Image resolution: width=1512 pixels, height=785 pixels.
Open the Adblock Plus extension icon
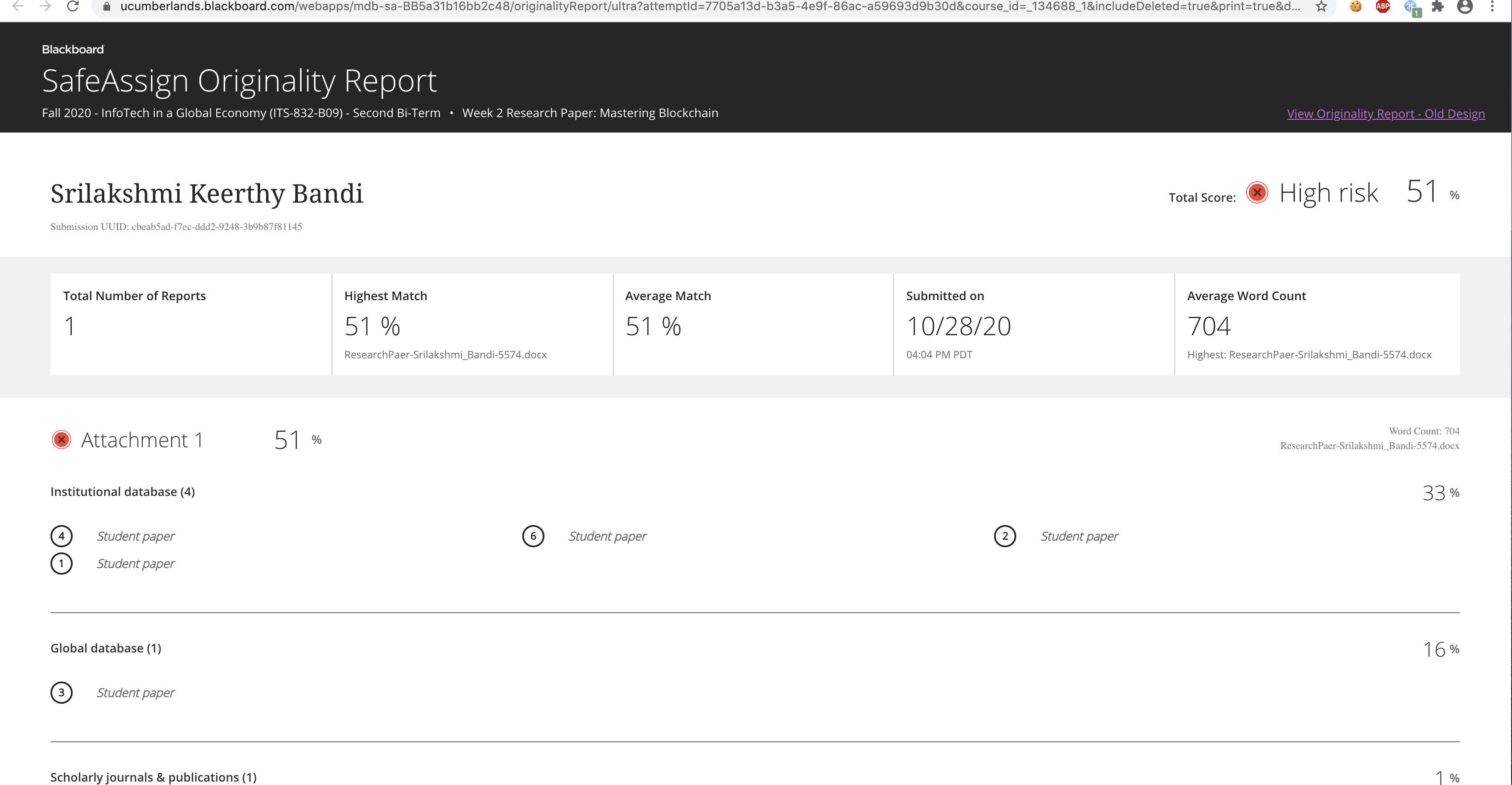(1383, 7)
